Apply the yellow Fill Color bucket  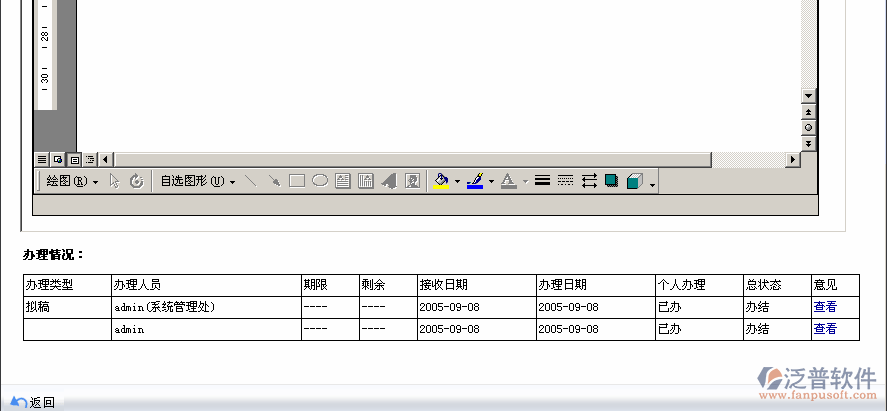[x=441, y=181]
